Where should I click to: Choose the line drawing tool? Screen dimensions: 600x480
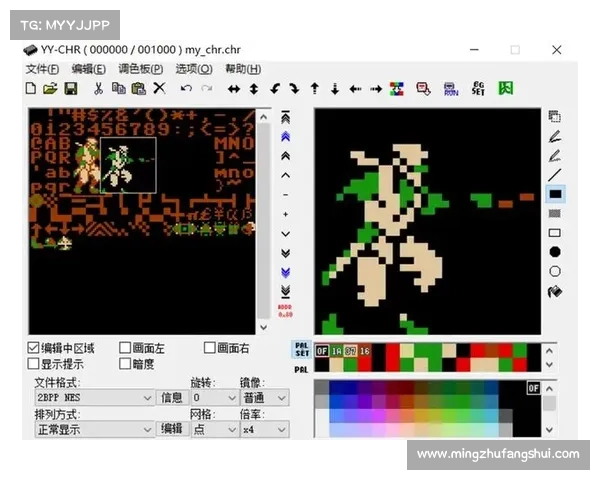click(555, 175)
